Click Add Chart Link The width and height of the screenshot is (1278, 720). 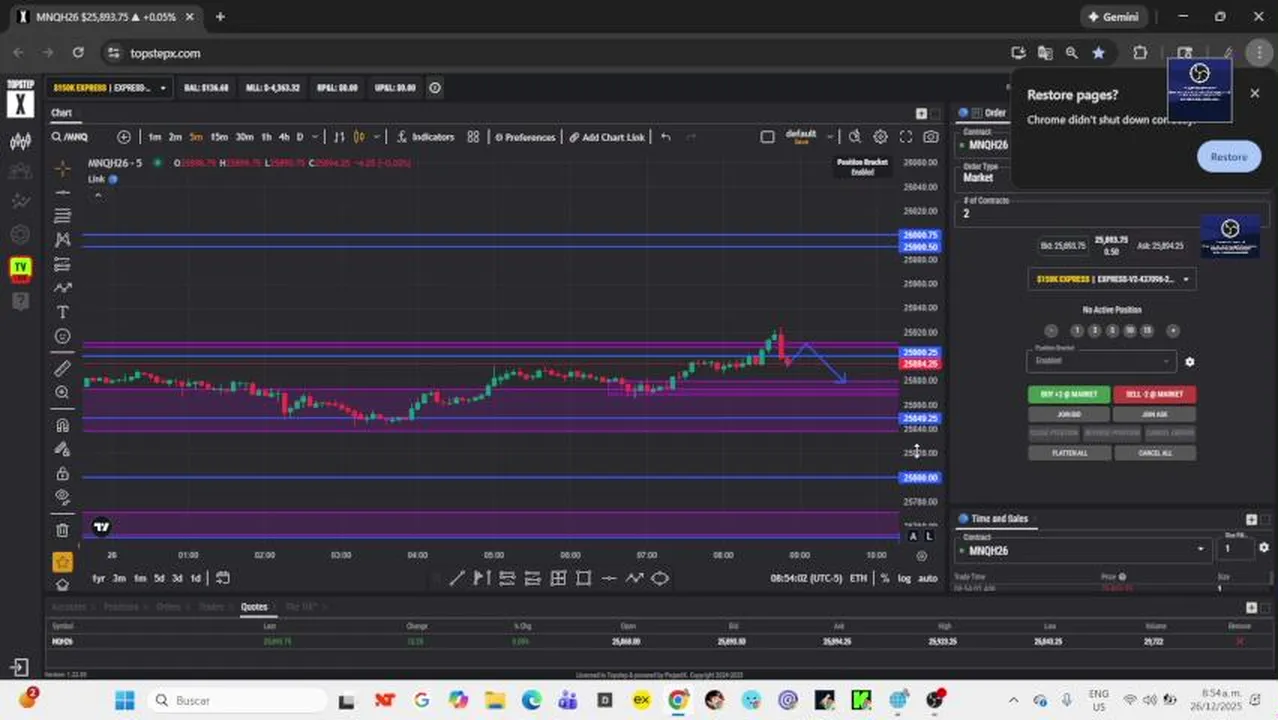607,137
